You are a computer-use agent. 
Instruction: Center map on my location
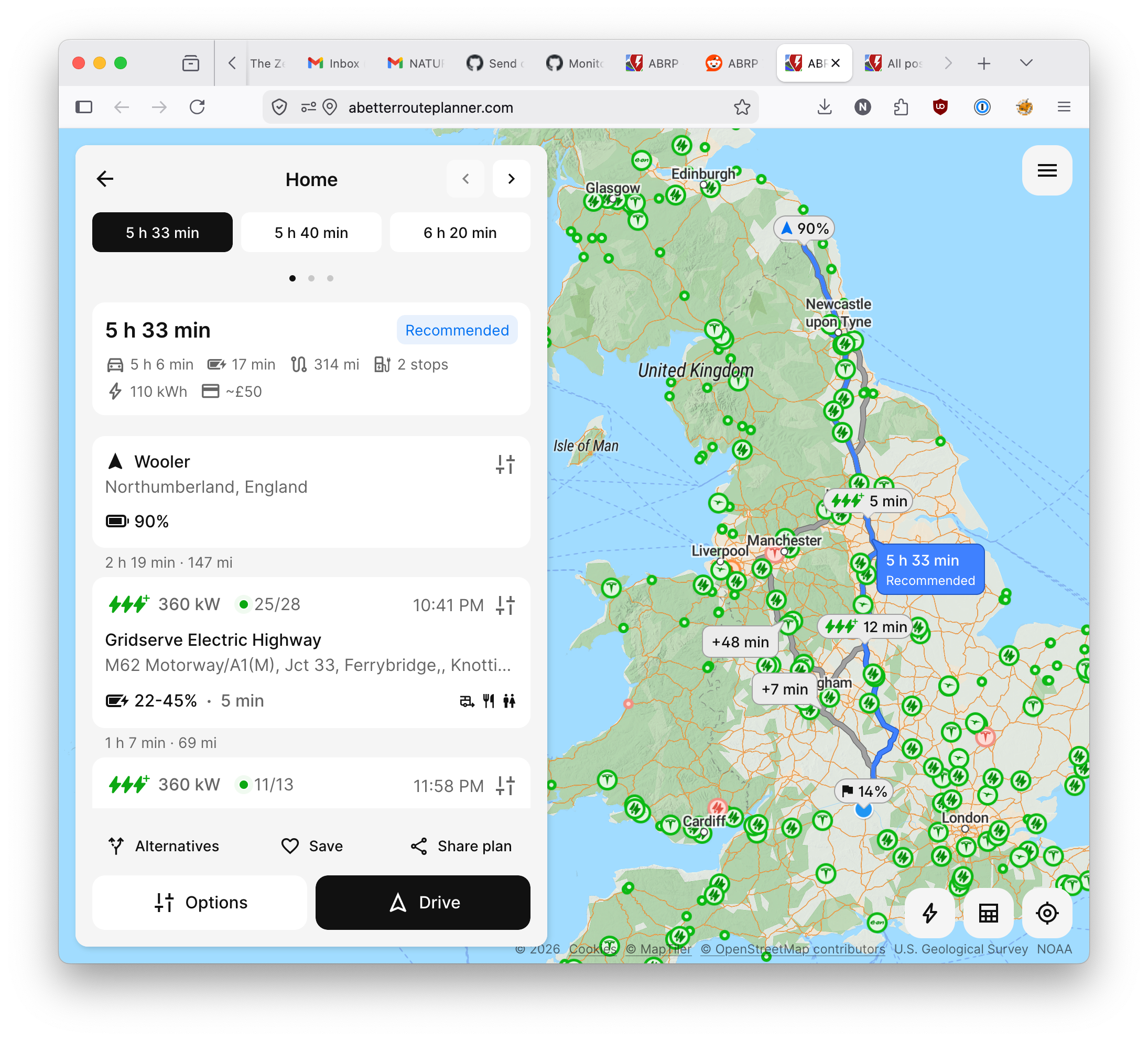pyautogui.click(x=1047, y=913)
